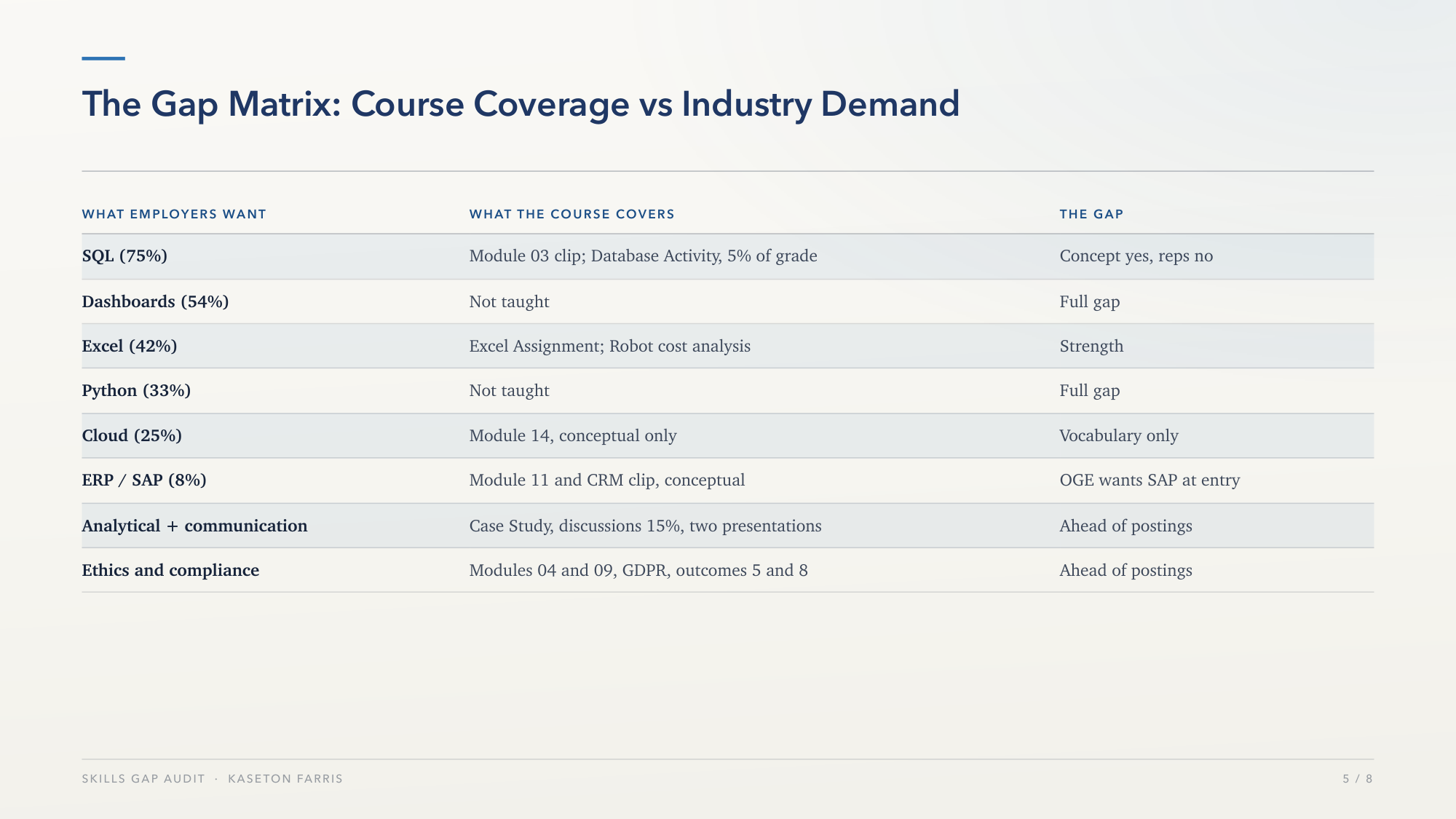Click the page number '5 / 8'

(1358, 778)
